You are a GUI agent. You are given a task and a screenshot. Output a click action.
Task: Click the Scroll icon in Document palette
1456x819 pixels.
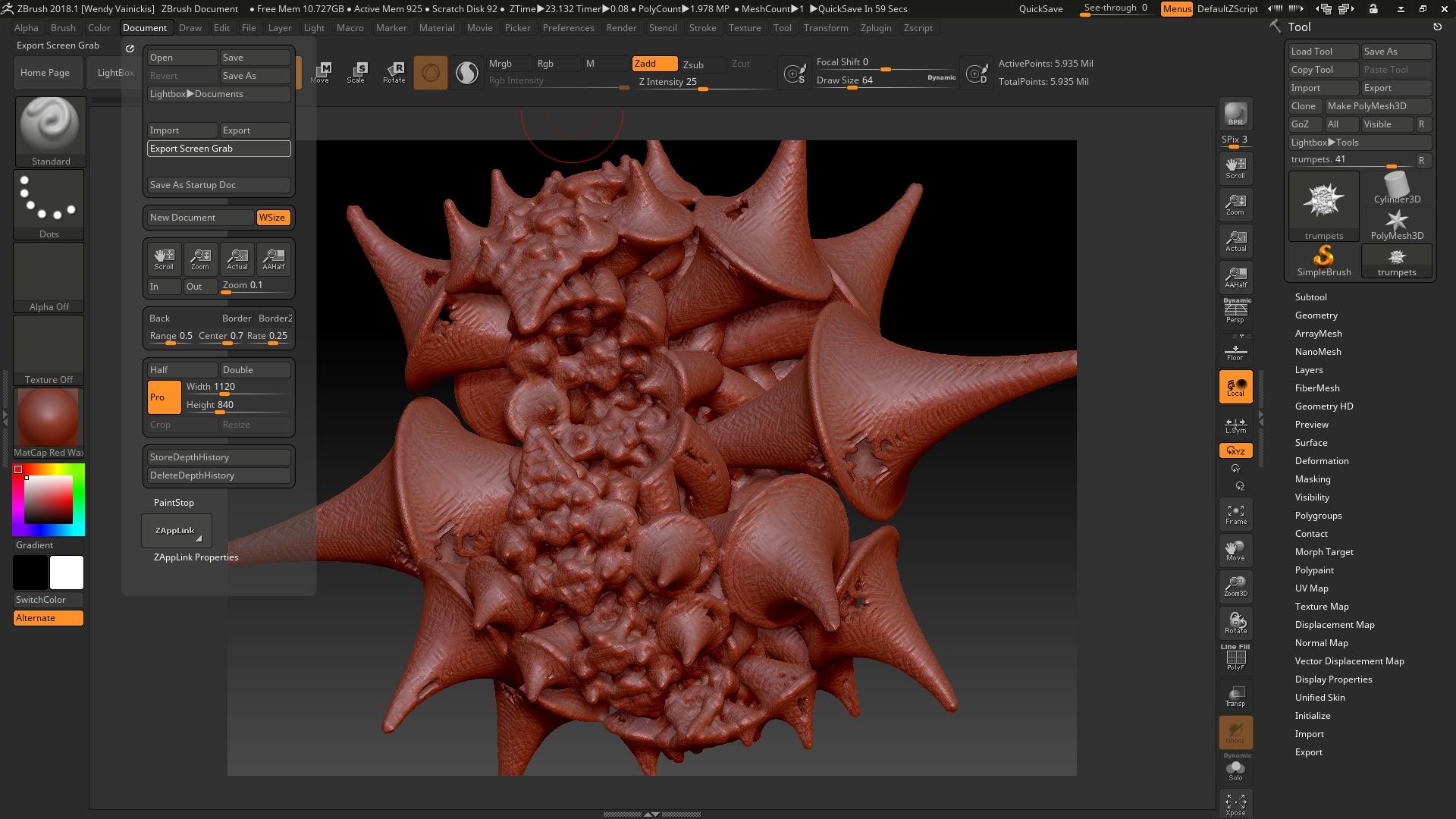click(x=164, y=259)
